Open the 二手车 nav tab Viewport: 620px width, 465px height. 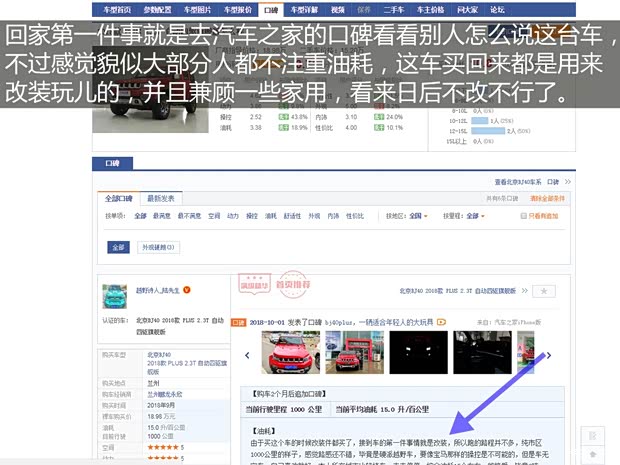point(393,10)
